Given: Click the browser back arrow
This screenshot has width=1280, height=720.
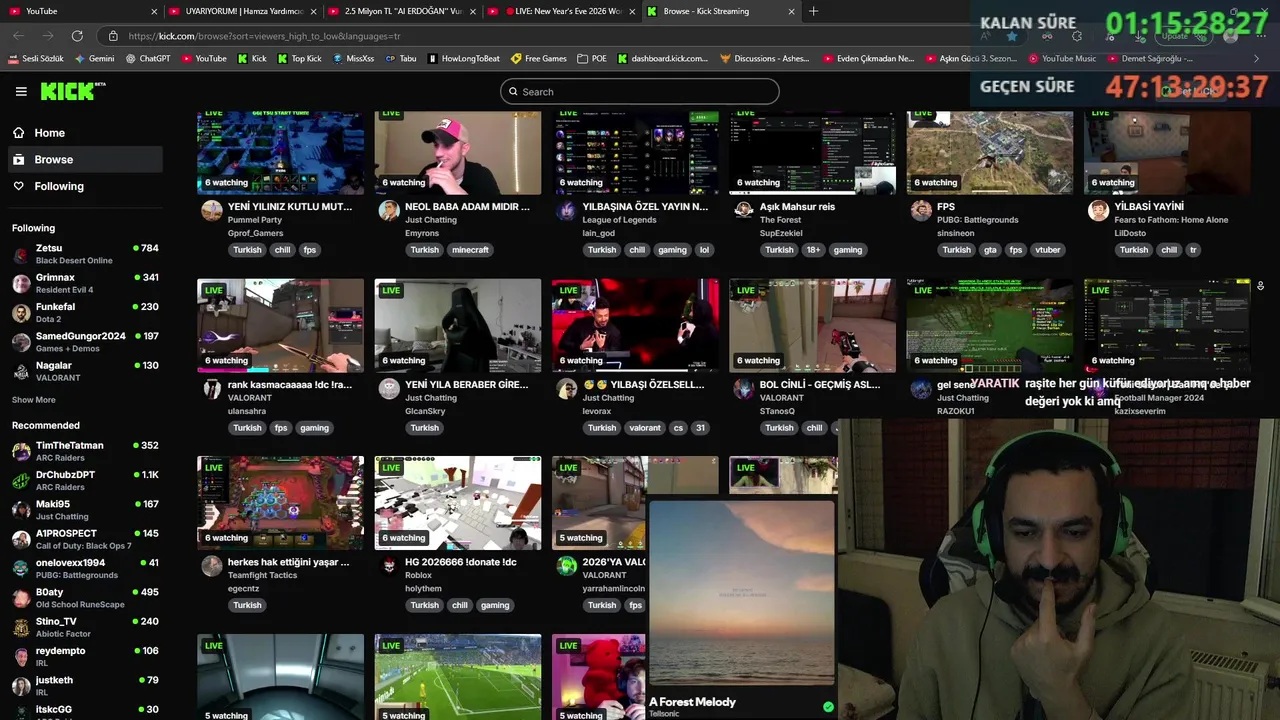Looking at the screenshot, I should [x=18, y=36].
